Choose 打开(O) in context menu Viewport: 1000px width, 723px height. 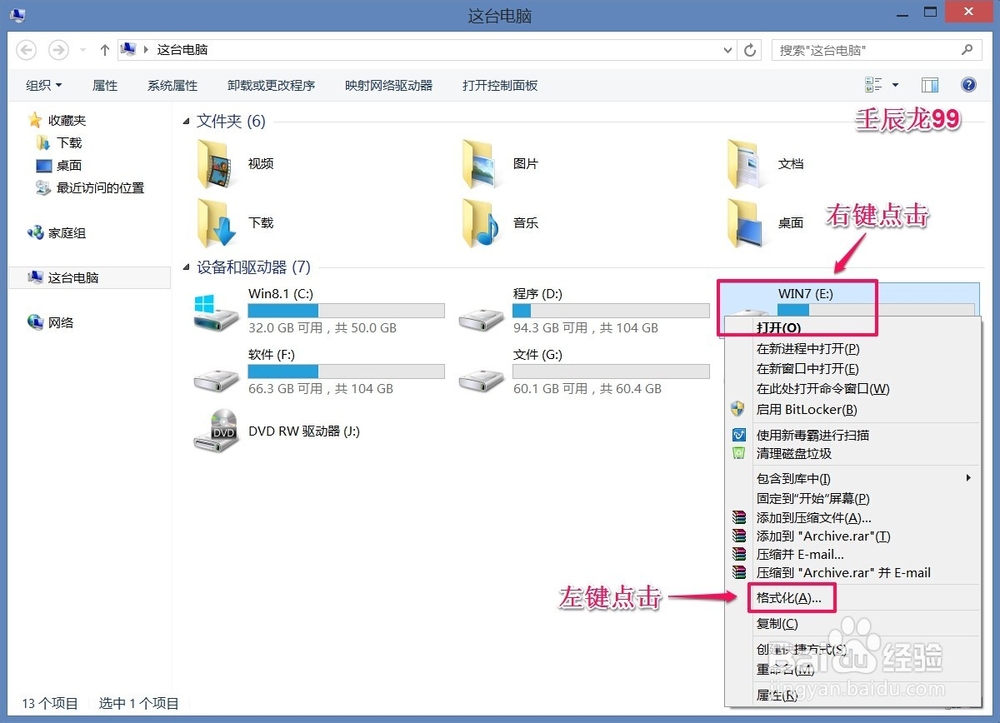[x=778, y=328]
